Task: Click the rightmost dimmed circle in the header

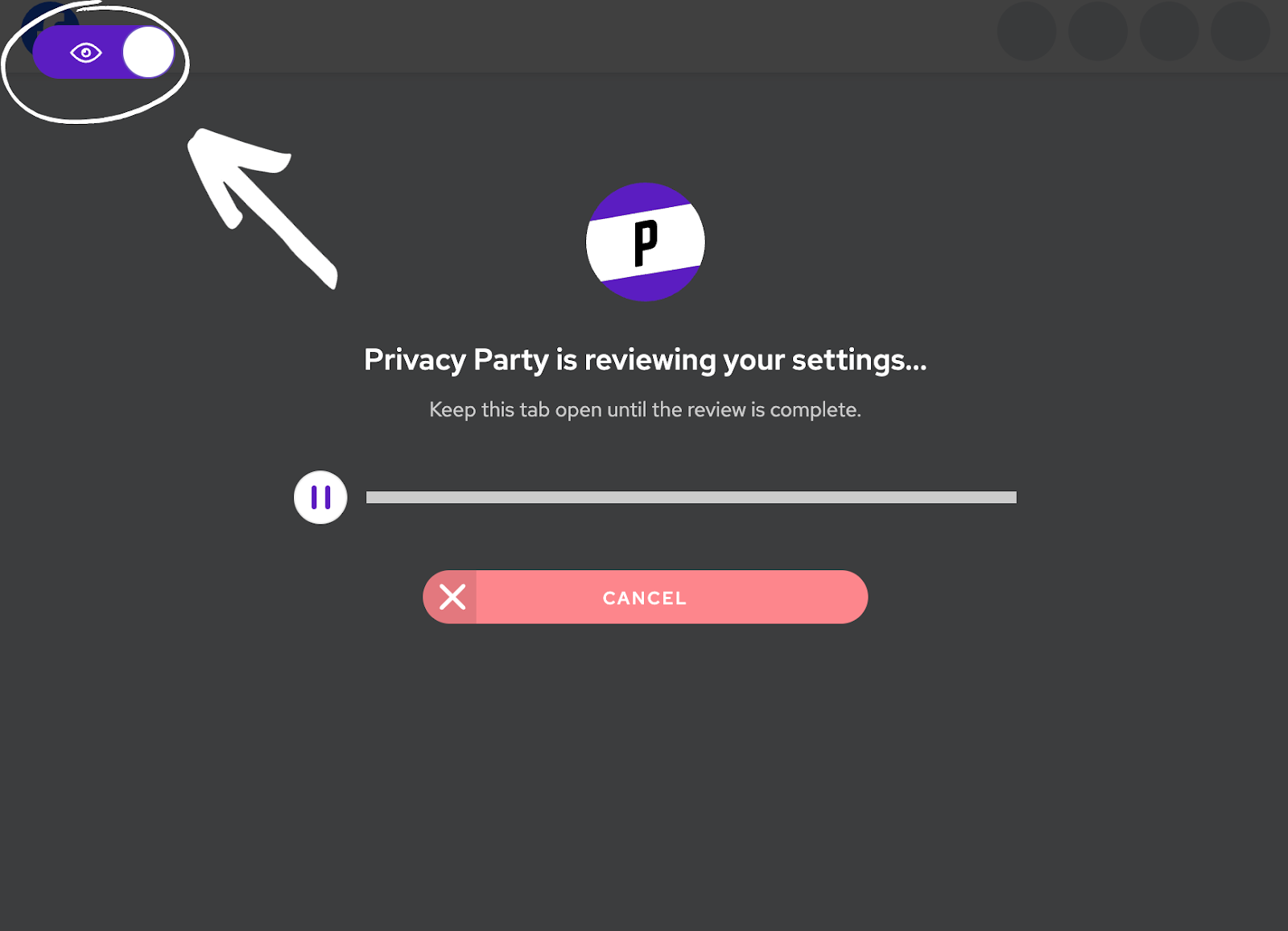Action: [x=1240, y=31]
